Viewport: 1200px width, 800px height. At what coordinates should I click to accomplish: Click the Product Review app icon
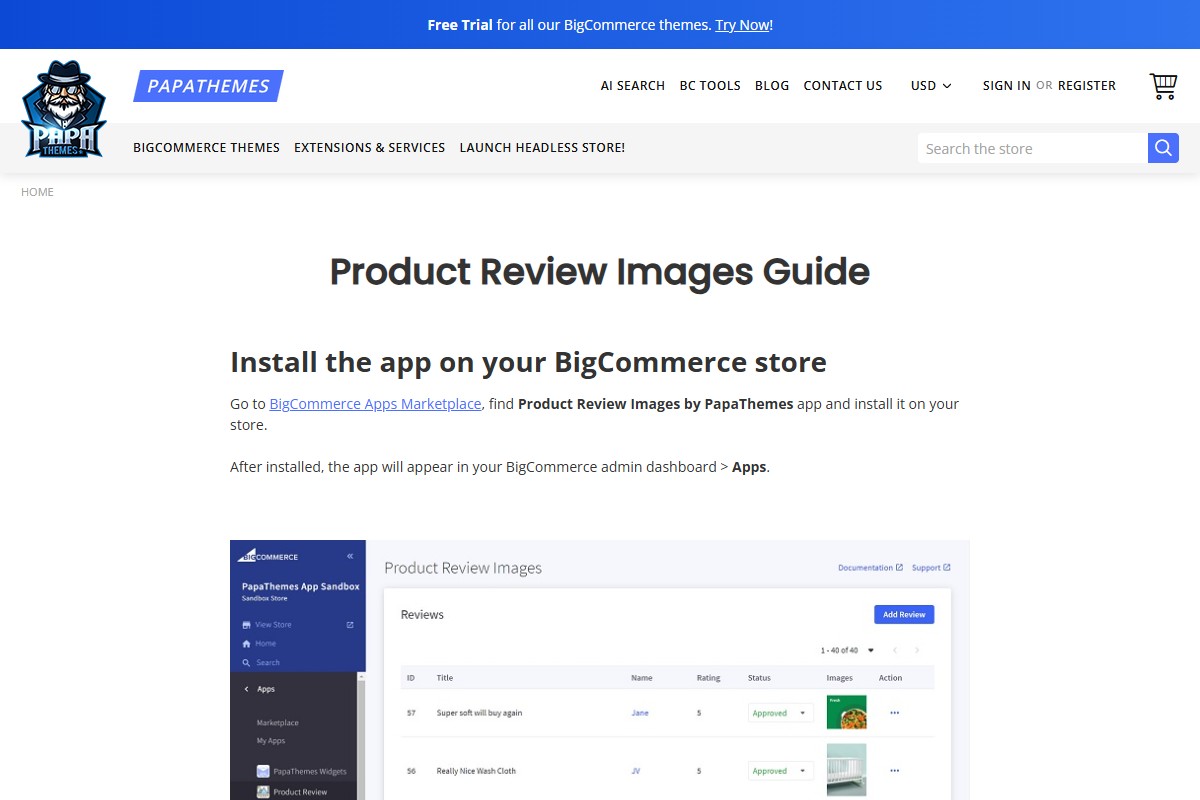pyautogui.click(x=264, y=791)
